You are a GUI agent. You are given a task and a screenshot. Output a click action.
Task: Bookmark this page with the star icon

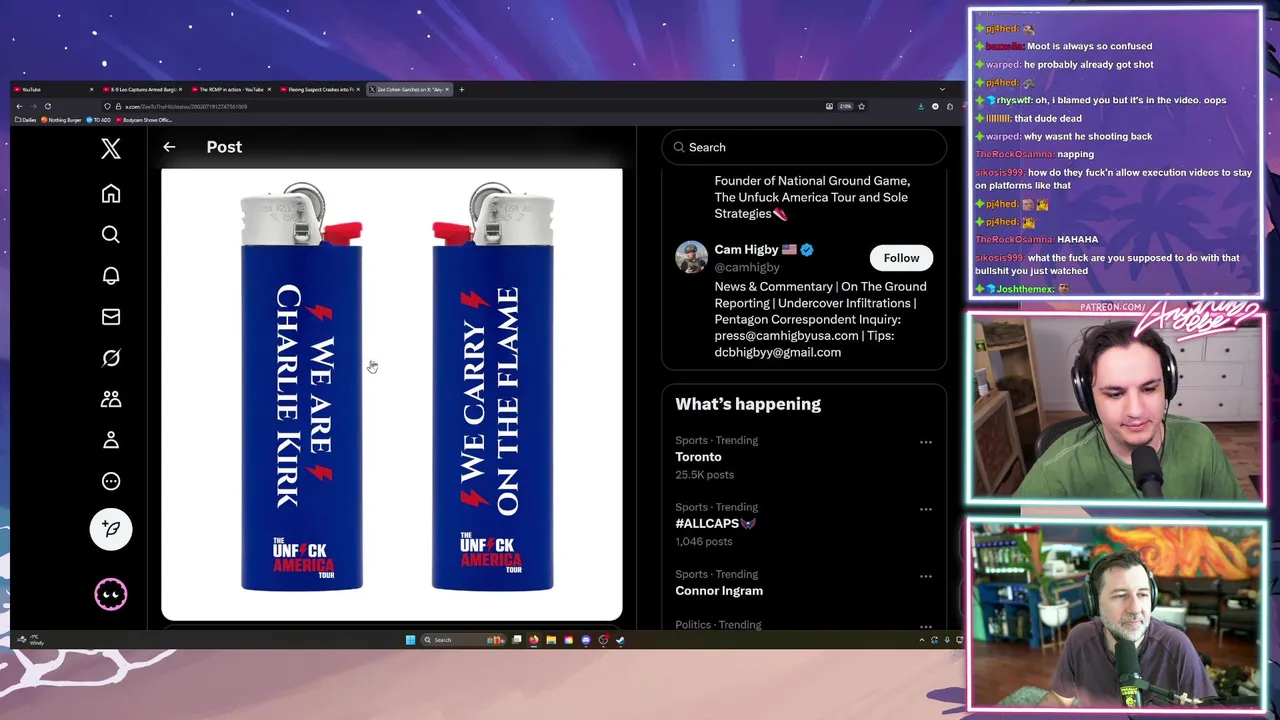click(861, 106)
